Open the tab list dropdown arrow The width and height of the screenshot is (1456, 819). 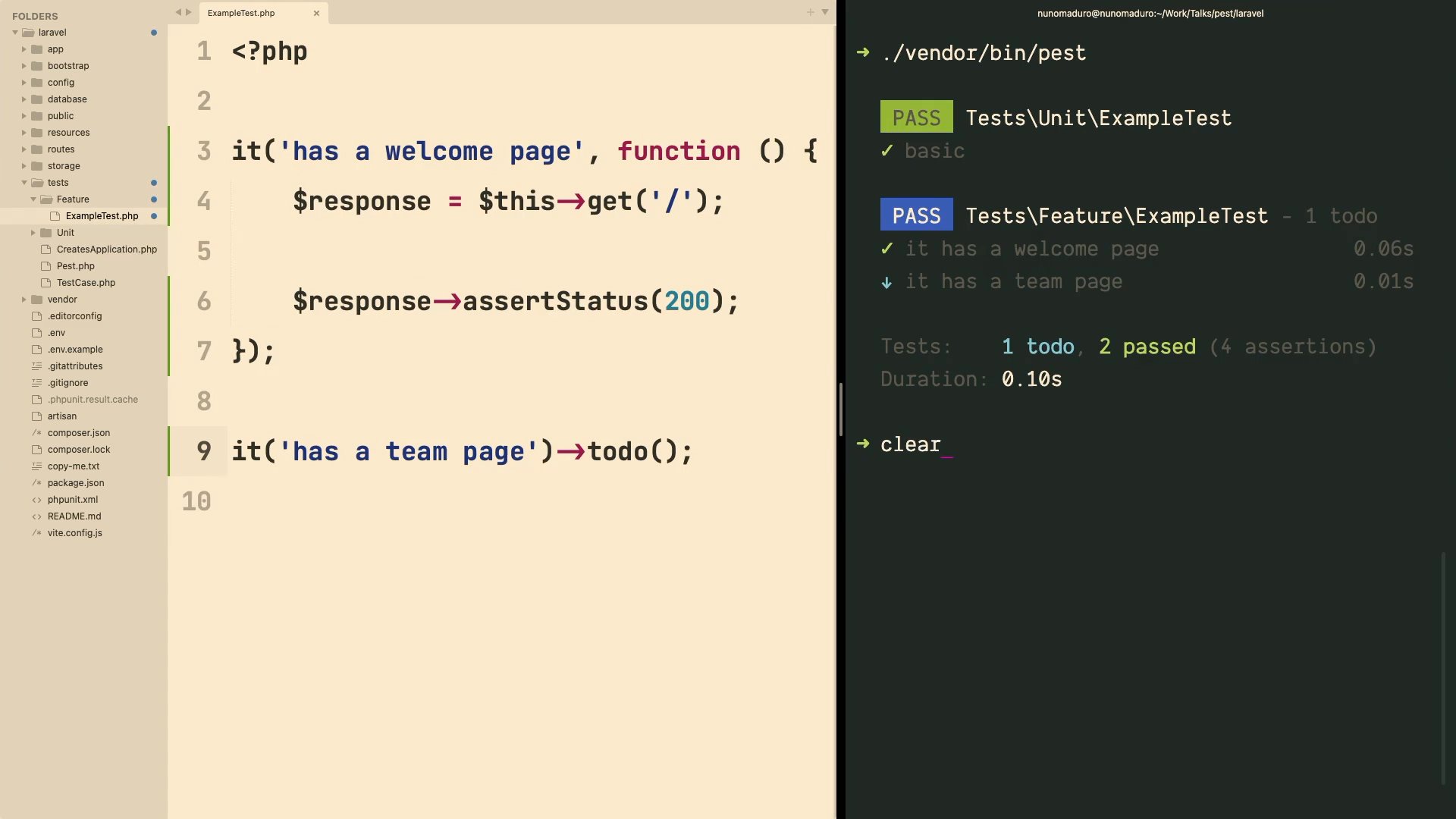(x=825, y=12)
